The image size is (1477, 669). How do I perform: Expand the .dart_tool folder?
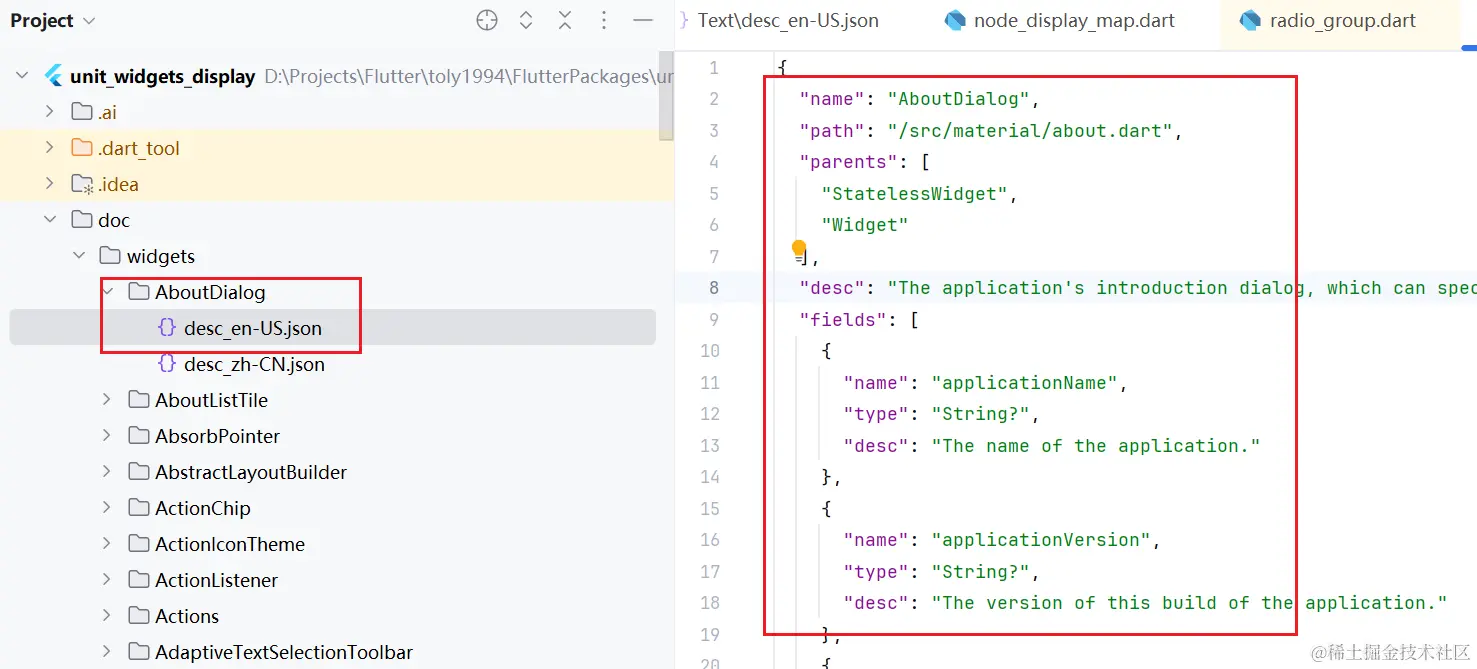tap(50, 148)
